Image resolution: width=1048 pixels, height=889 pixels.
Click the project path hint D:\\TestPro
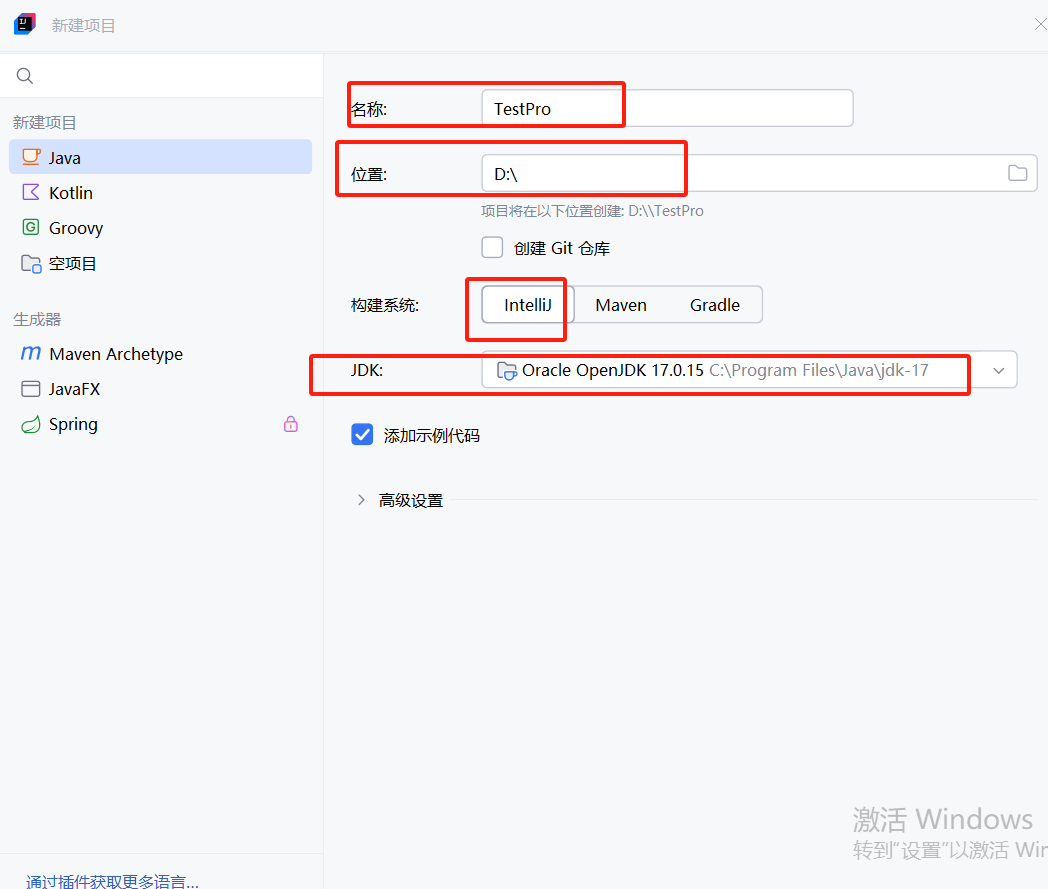[592, 211]
